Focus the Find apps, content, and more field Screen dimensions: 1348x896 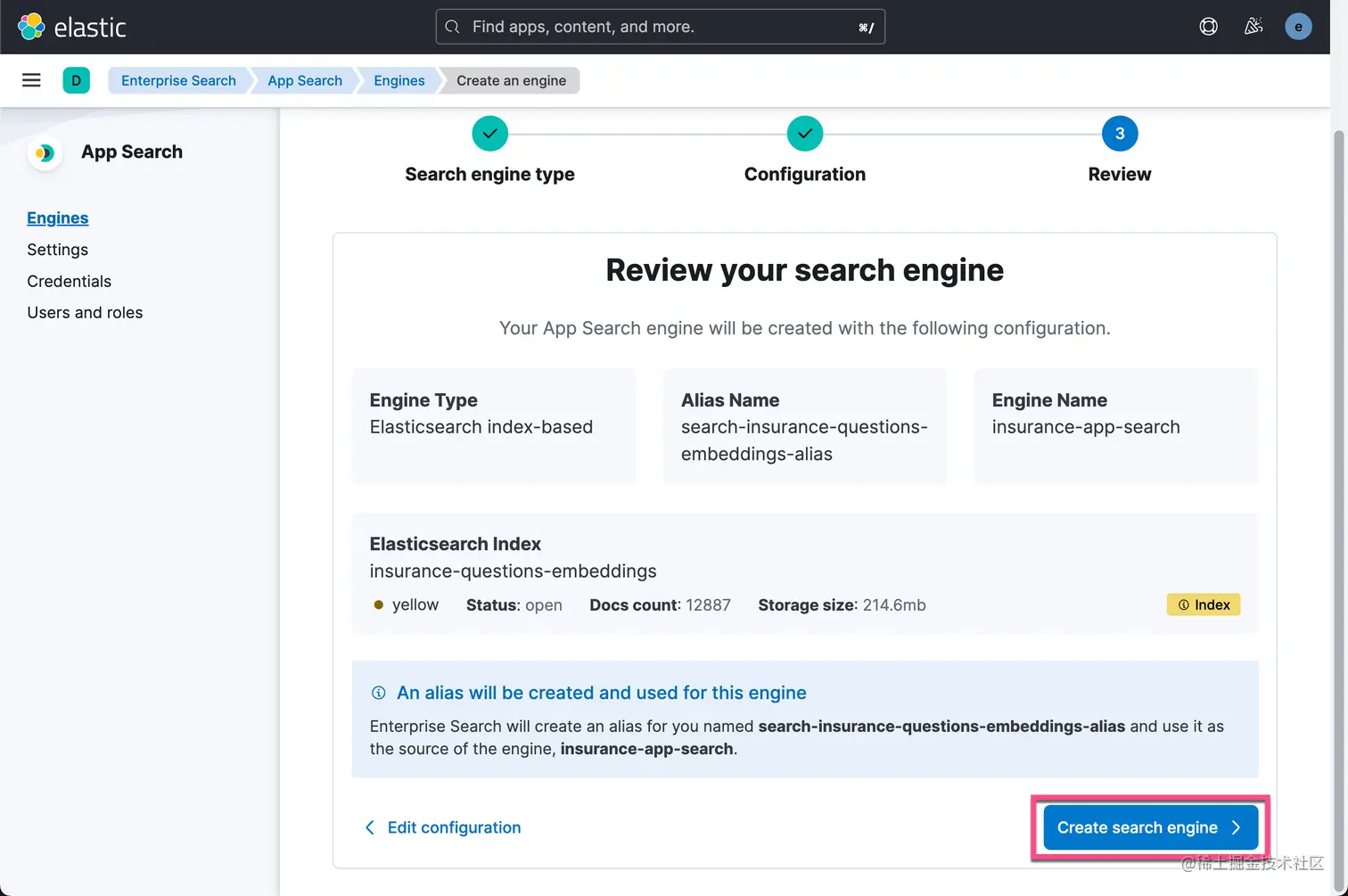tap(661, 27)
